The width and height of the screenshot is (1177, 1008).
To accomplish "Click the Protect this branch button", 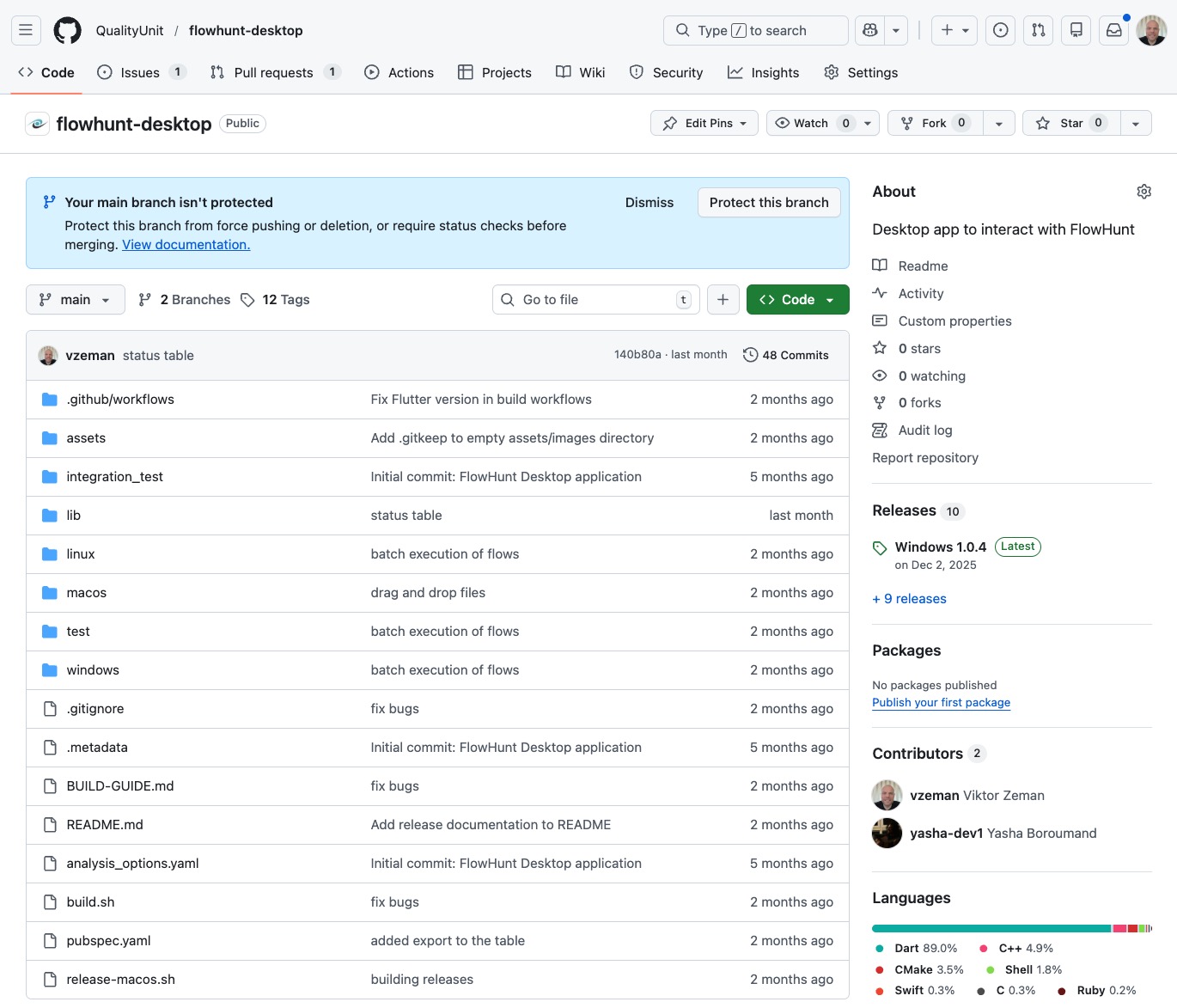I will (x=768, y=202).
